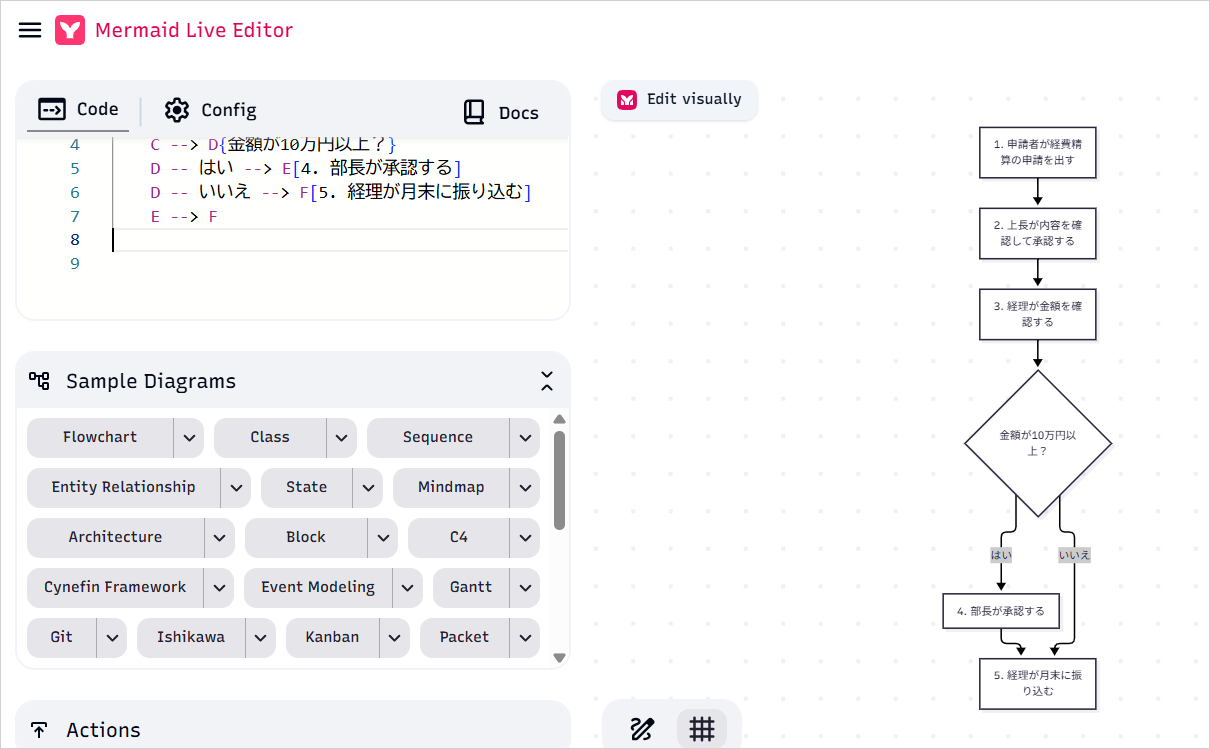Image resolution: width=1210 pixels, height=749 pixels.
Task: Switch to the Code tab
Action: click(78, 110)
